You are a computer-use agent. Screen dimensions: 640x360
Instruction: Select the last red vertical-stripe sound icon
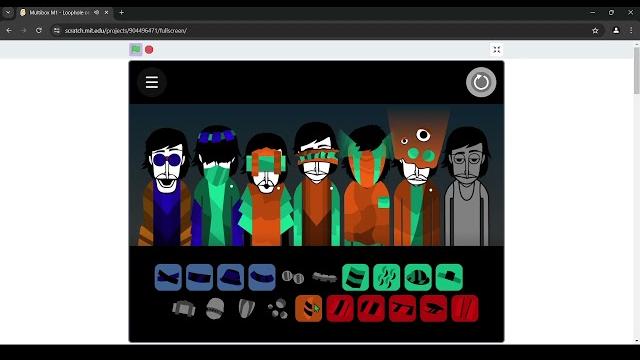click(x=465, y=309)
